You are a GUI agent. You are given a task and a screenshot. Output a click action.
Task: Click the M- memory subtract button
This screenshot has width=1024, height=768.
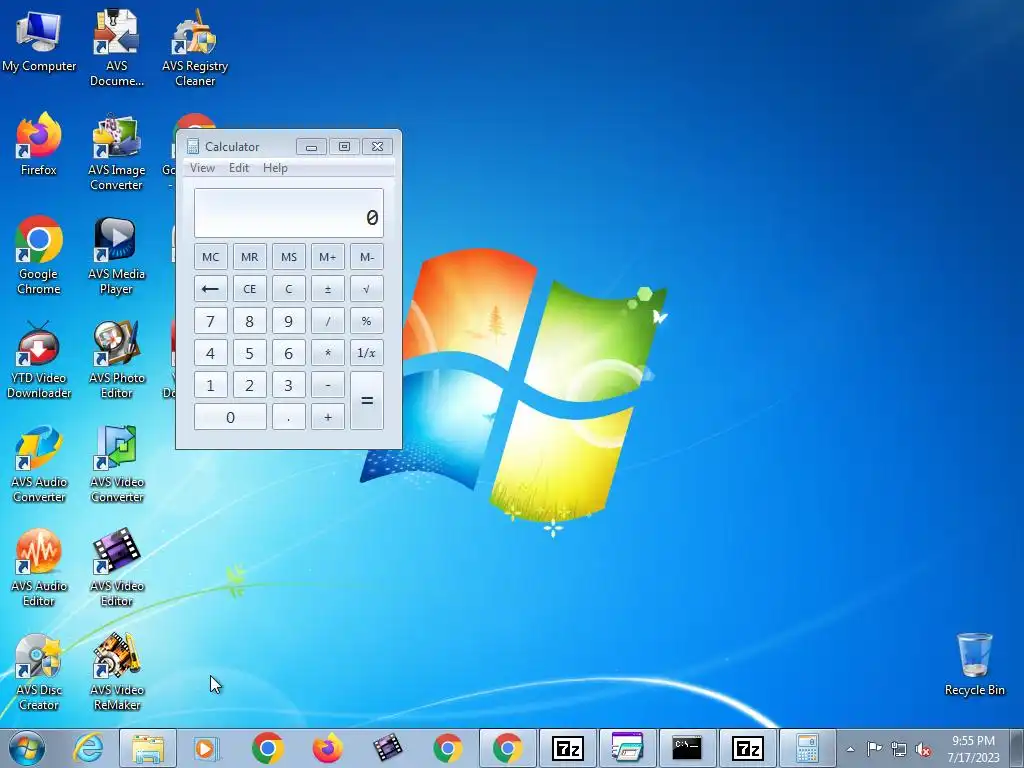click(x=367, y=257)
